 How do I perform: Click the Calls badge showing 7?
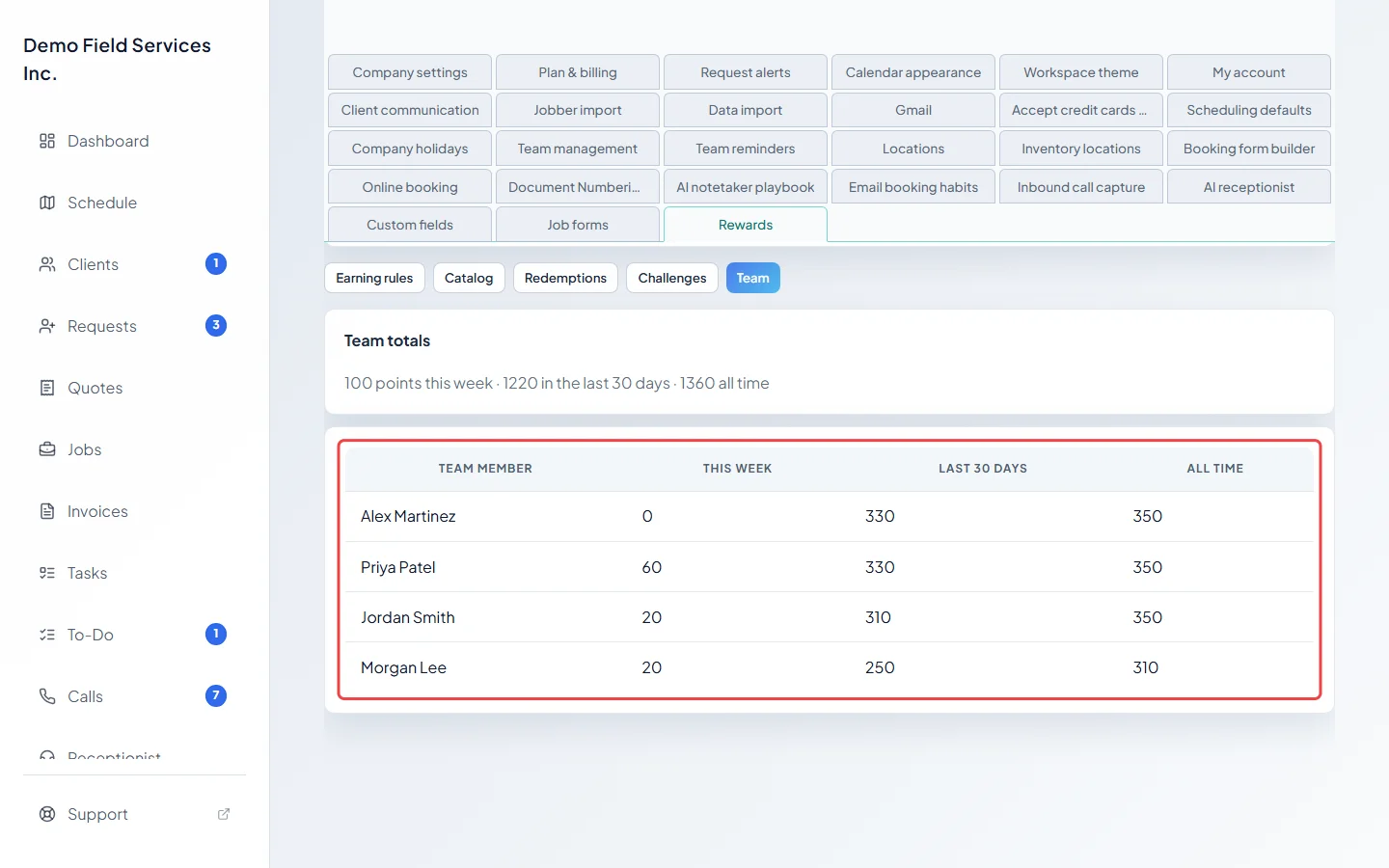[x=216, y=695]
